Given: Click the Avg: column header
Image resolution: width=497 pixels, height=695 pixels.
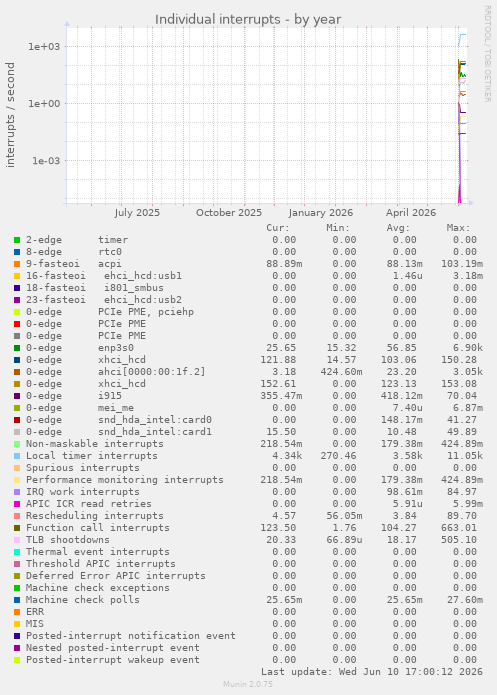Looking at the screenshot, I should [398, 228].
